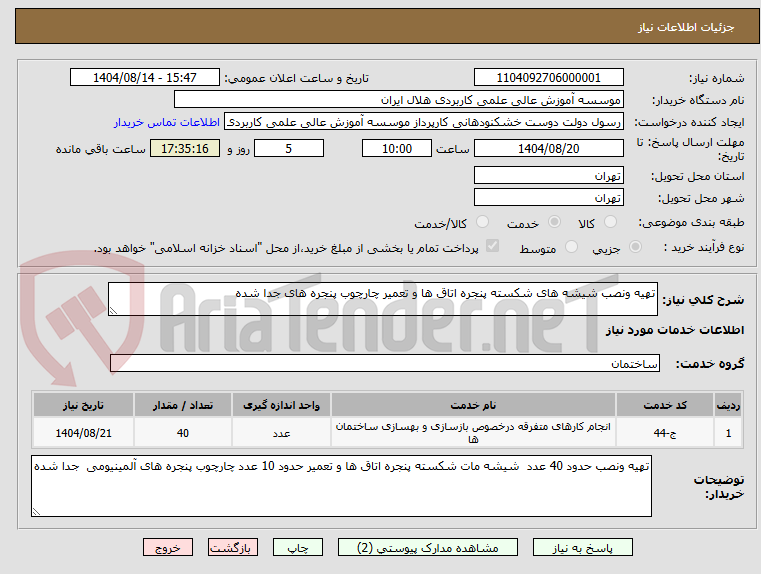This screenshot has width=761, height=574.
Task: Click the کد خدمت column header
Action: click(665, 405)
